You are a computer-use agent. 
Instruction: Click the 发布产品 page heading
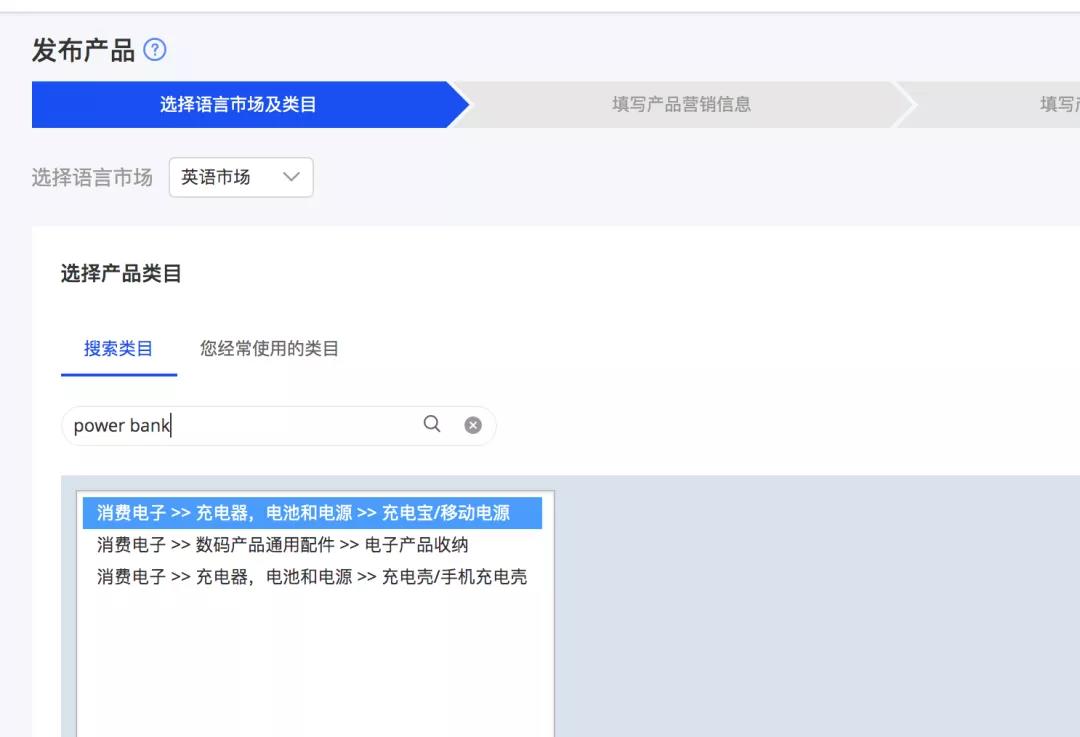coord(83,50)
